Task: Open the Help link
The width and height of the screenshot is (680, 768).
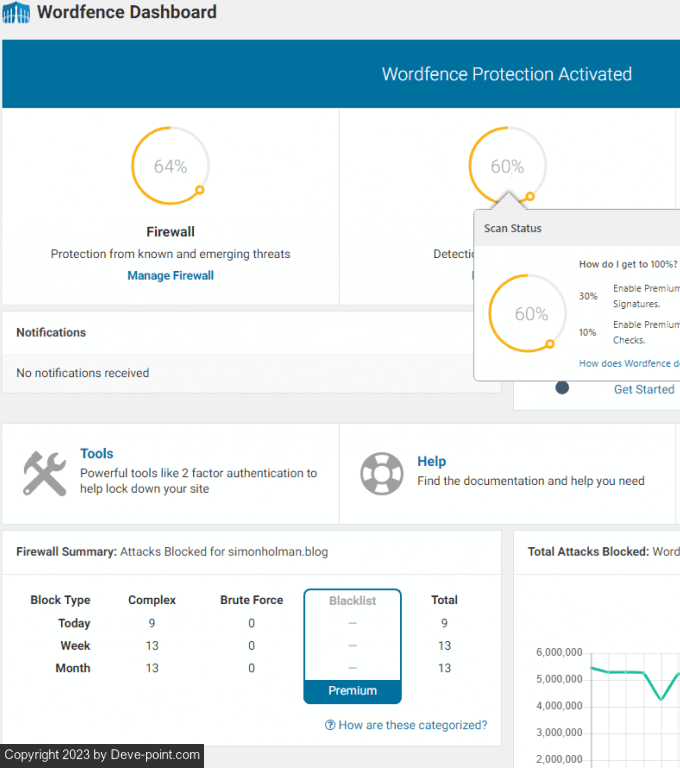Action: [431, 461]
